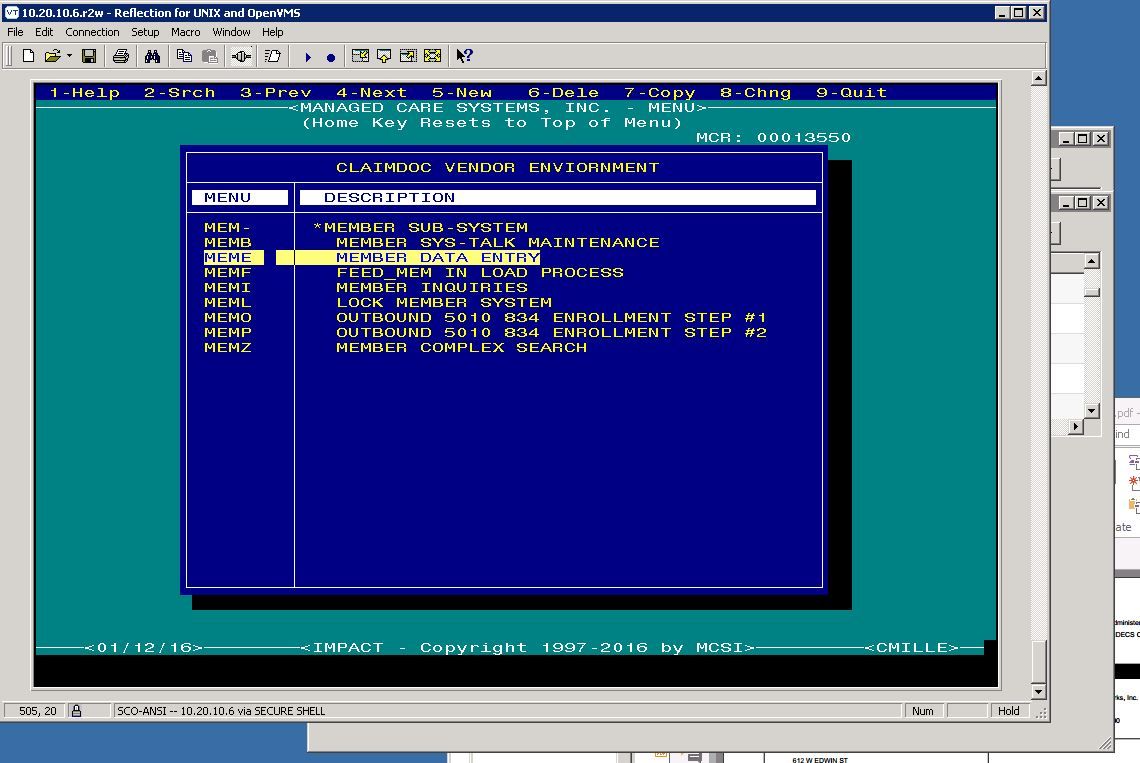Expand the Open button dropdown arrow

(x=69, y=56)
